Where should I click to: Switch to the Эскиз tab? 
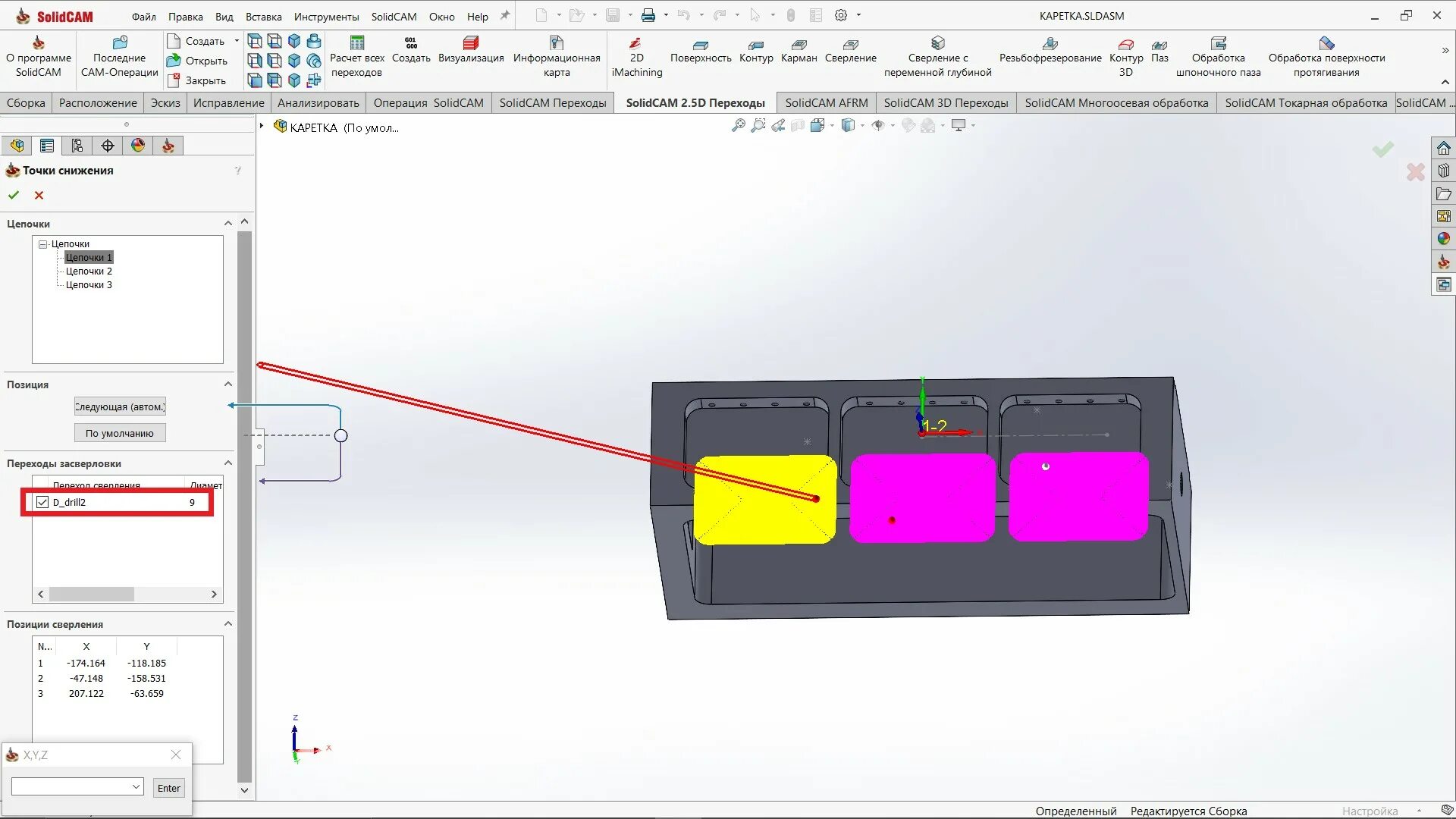[x=165, y=103]
